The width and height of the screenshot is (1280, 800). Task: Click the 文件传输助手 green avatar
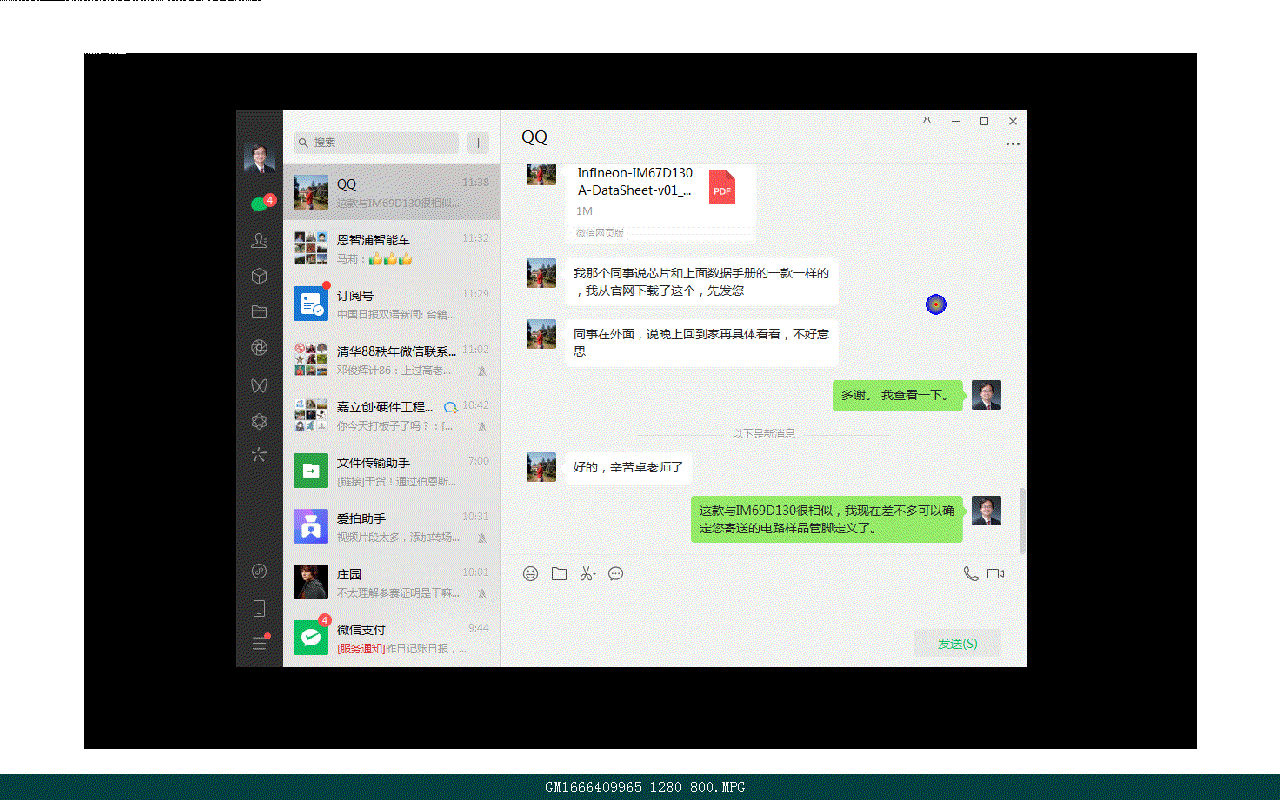(311, 470)
